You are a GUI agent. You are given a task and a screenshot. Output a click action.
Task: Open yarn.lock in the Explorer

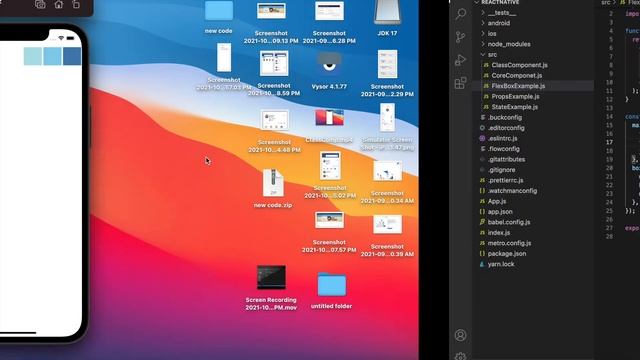tap(533, 264)
